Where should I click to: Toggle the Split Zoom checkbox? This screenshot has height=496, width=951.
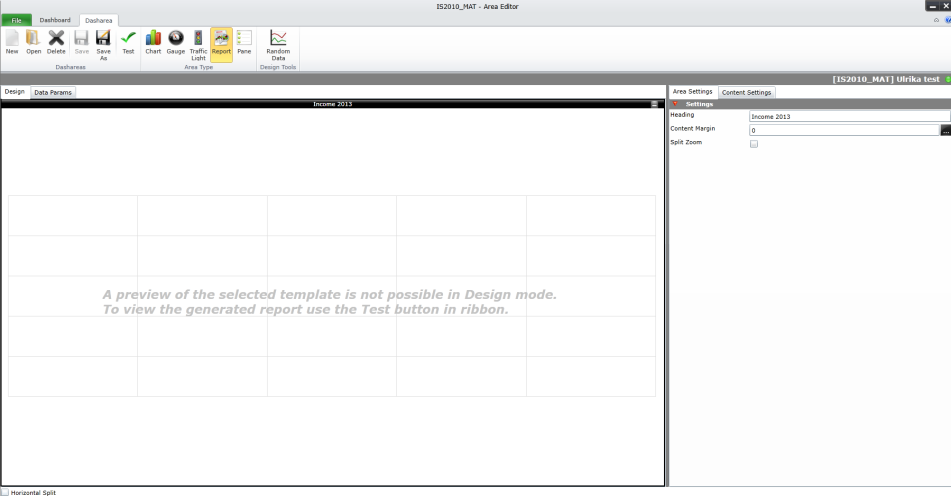[754, 144]
